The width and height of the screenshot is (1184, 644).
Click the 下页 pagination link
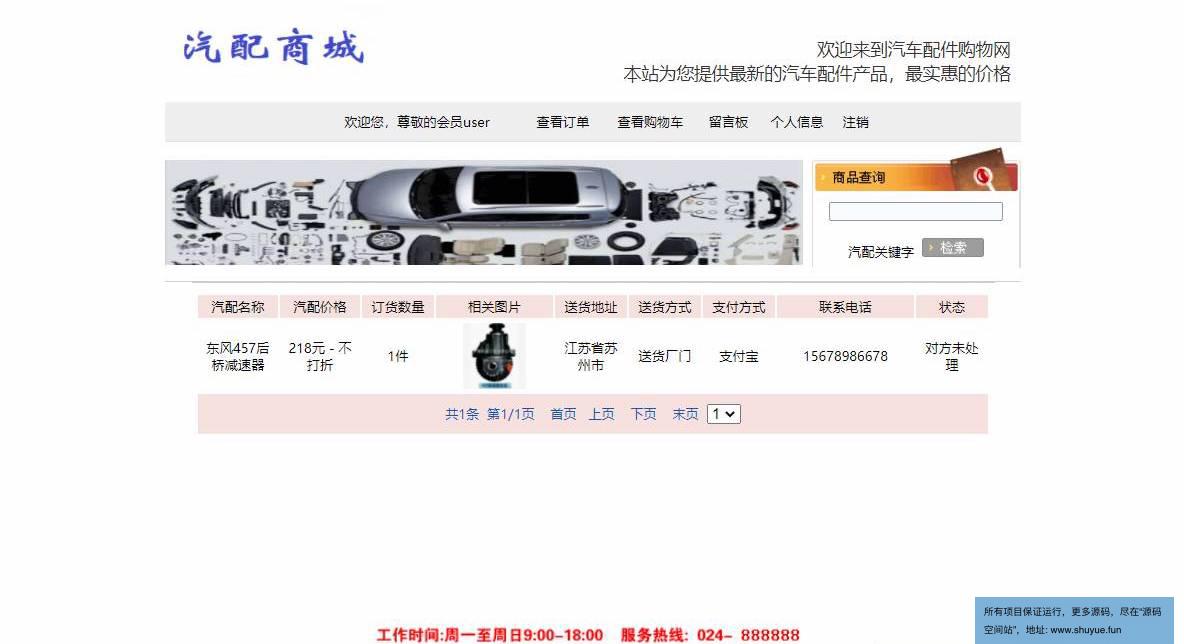(x=643, y=414)
